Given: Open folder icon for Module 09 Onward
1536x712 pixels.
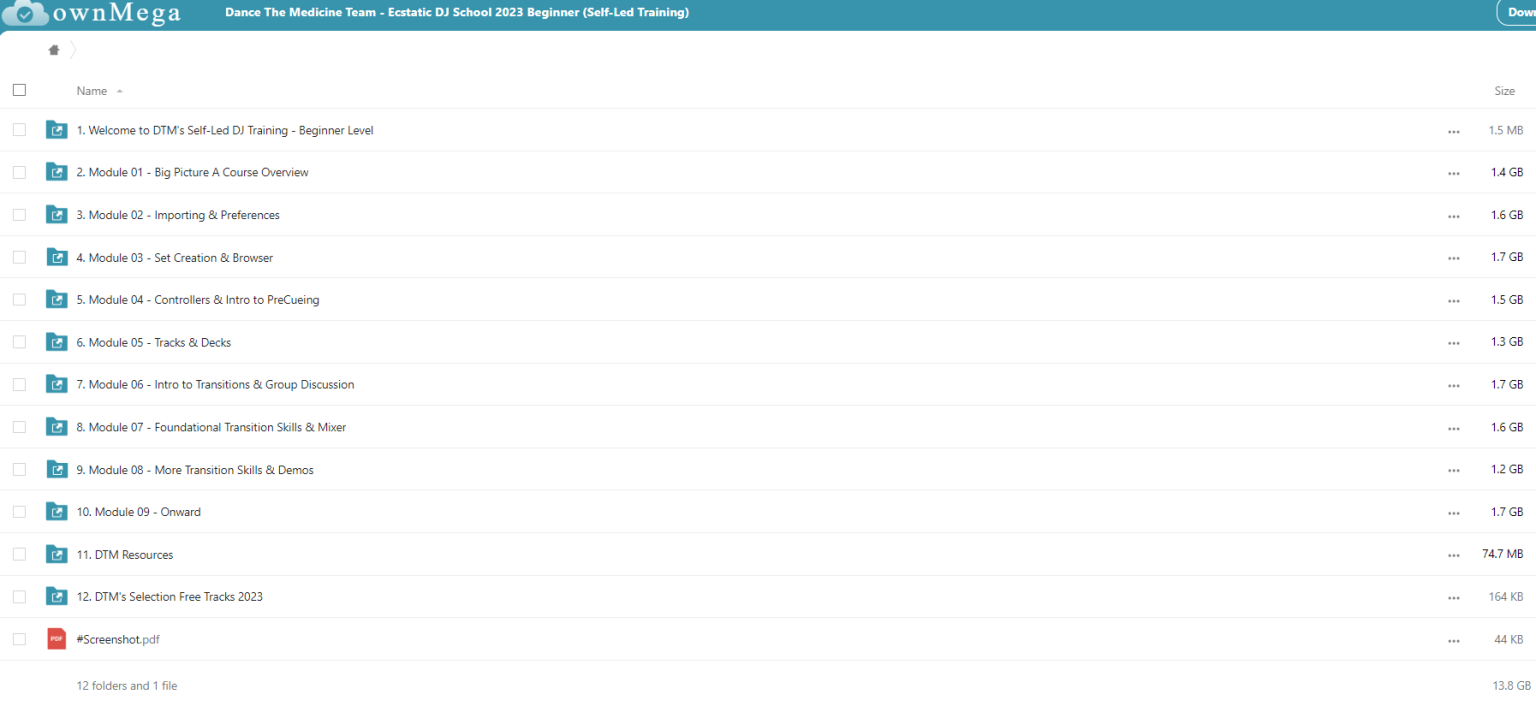Looking at the screenshot, I should point(57,511).
